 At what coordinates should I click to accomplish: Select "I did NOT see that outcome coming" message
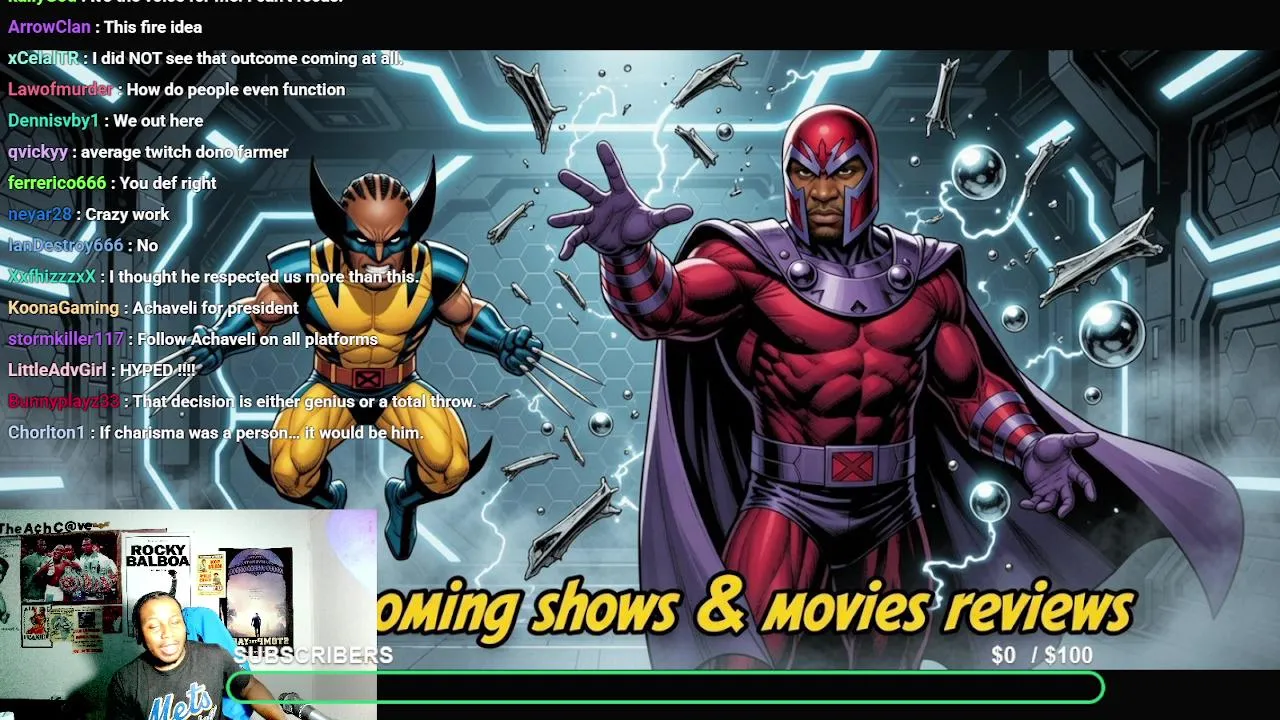click(x=246, y=58)
